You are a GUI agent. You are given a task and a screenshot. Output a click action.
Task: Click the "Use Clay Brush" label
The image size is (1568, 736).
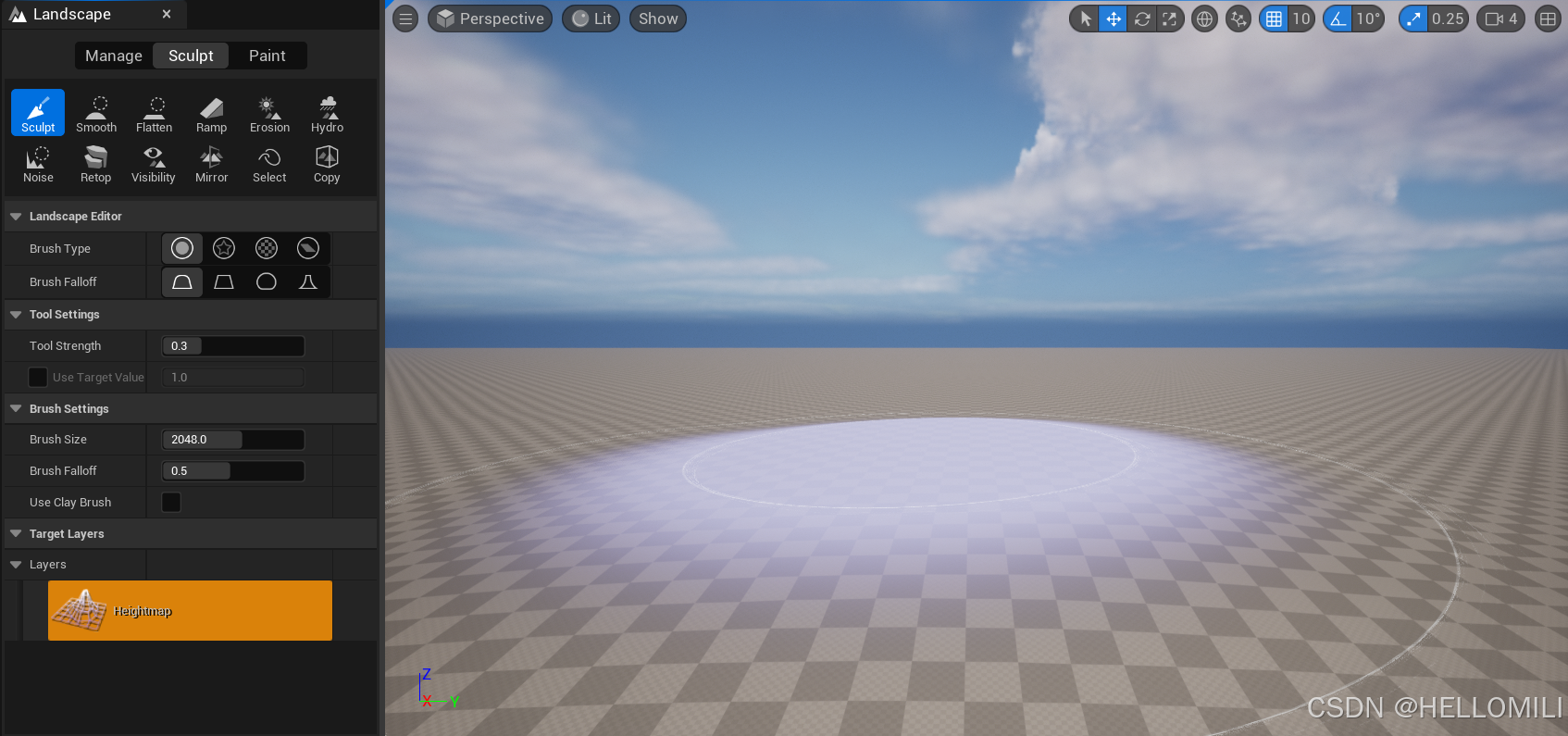70,503
